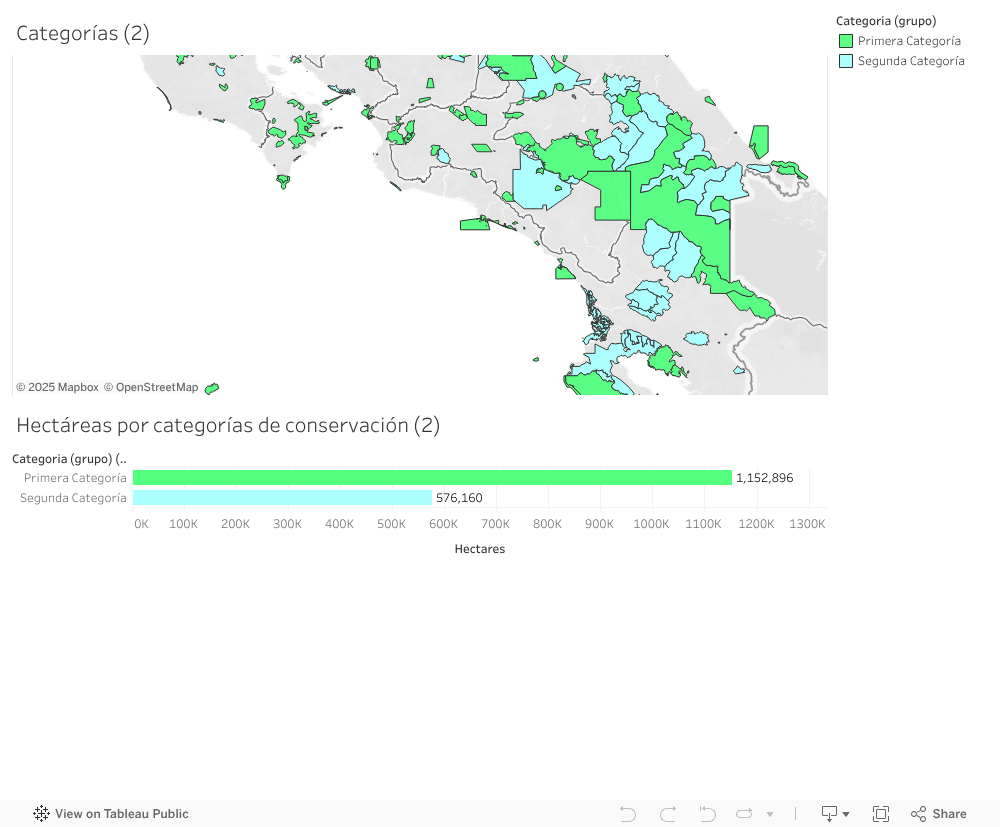Click the Categoria (grupo) axis header
Image resolution: width=1000 pixels, height=827 pixels.
[69, 459]
